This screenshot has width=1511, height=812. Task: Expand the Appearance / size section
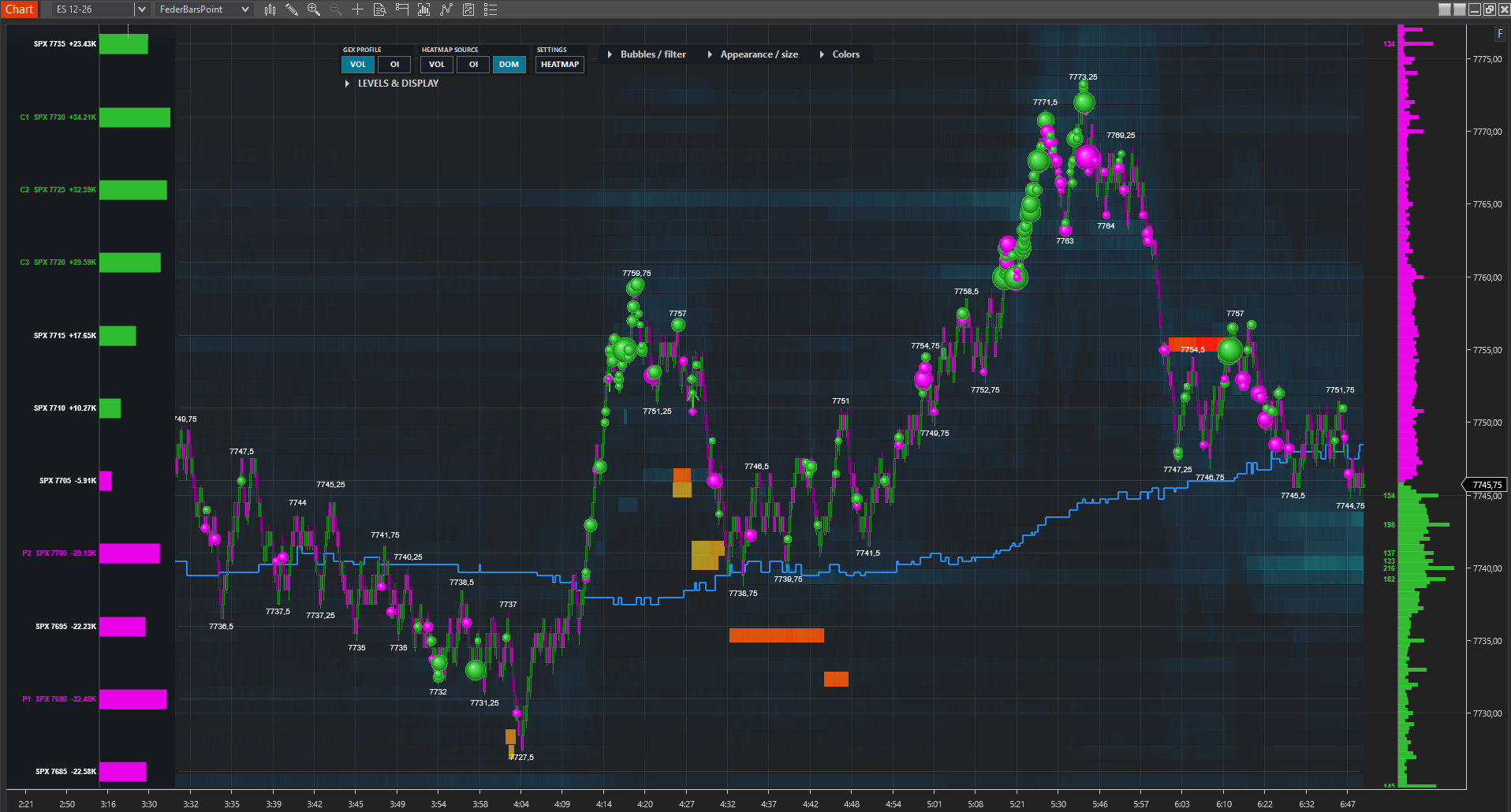753,54
